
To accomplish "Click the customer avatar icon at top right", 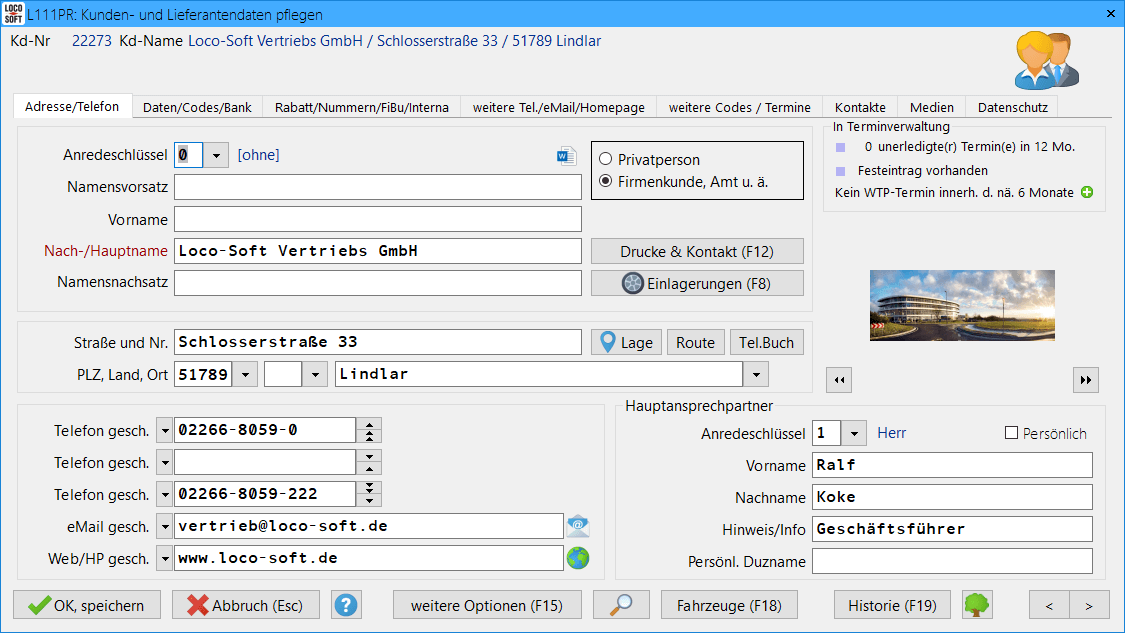I will coord(1045,60).
